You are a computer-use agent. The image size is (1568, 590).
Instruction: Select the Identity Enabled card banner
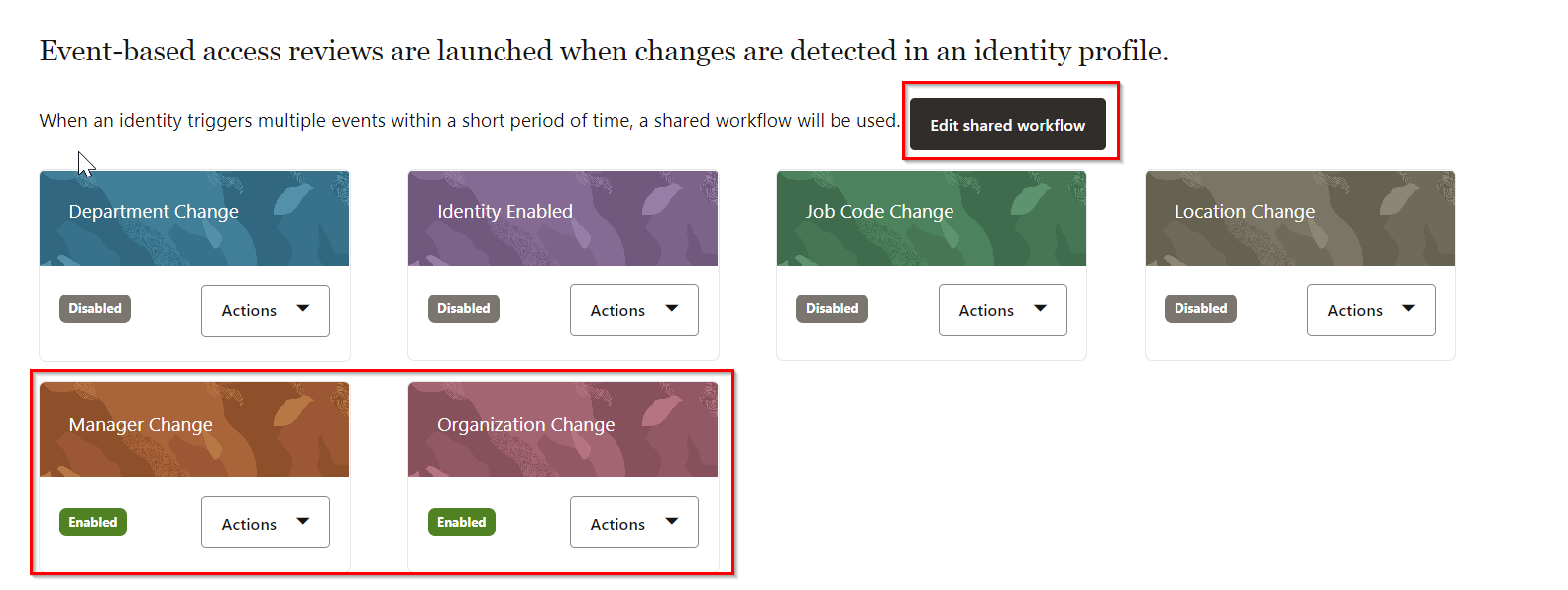[562, 217]
